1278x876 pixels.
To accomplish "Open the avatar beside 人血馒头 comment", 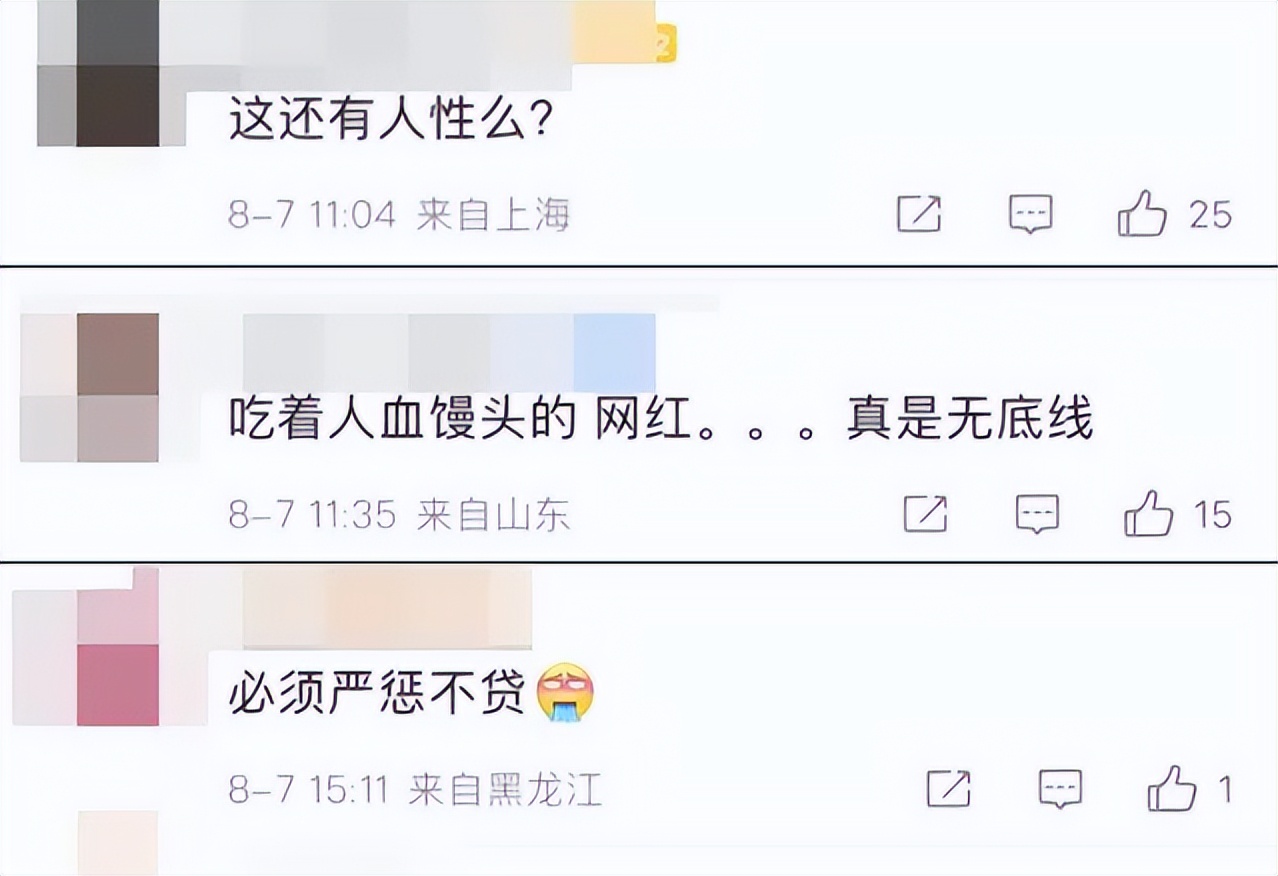I will [x=89, y=388].
